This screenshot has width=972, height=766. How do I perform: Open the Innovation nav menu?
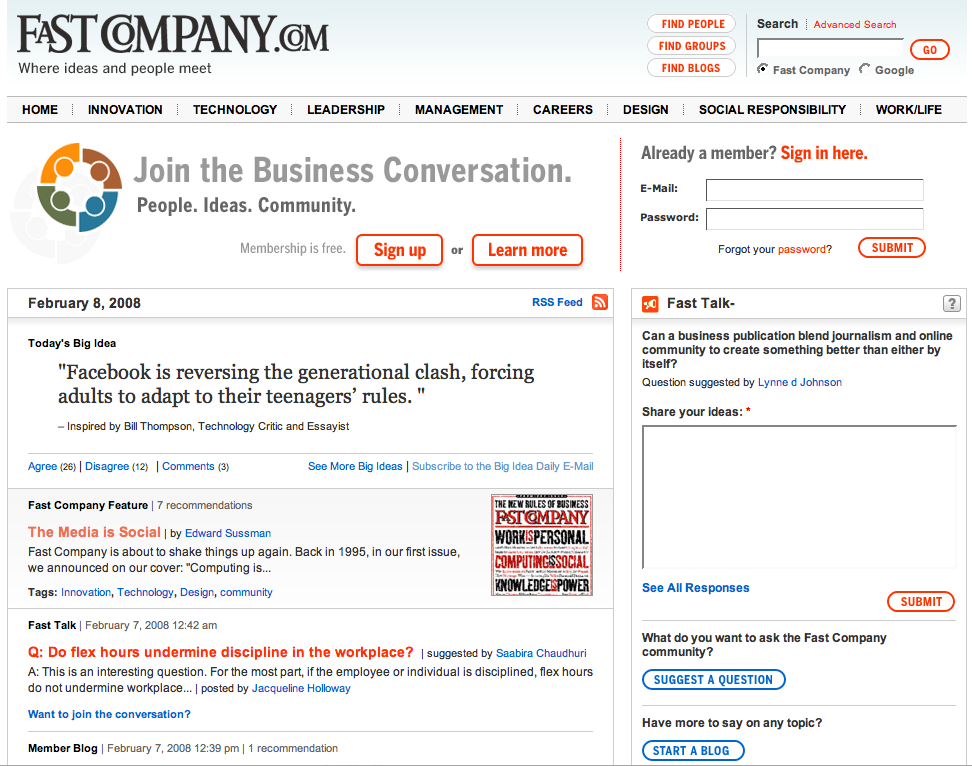coord(125,110)
